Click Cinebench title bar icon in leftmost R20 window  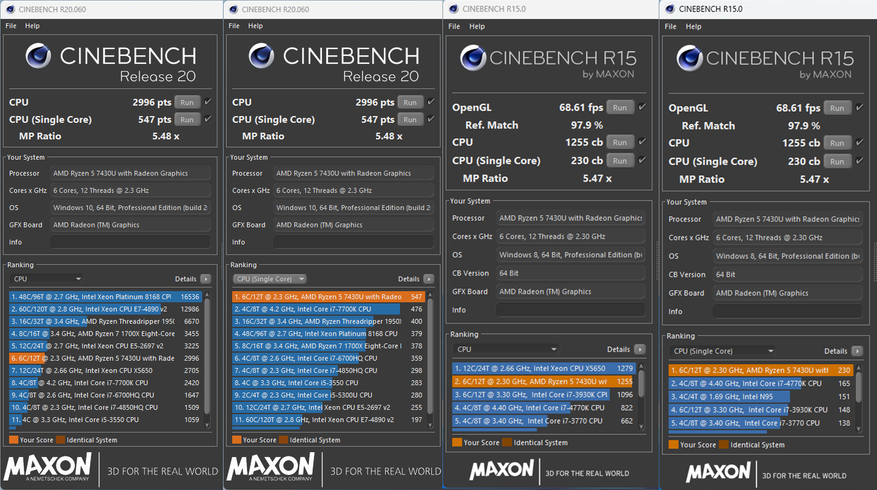pos(10,9)
